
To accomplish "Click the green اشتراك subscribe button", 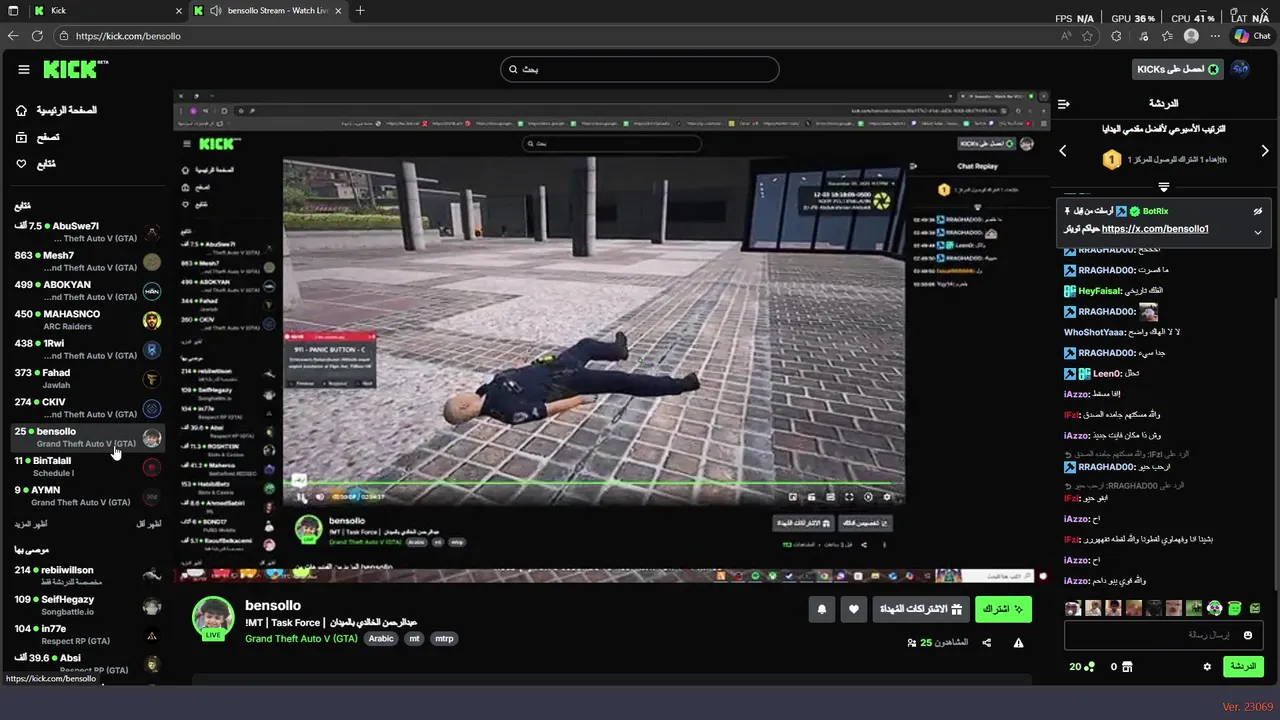I will point(1003,609).
